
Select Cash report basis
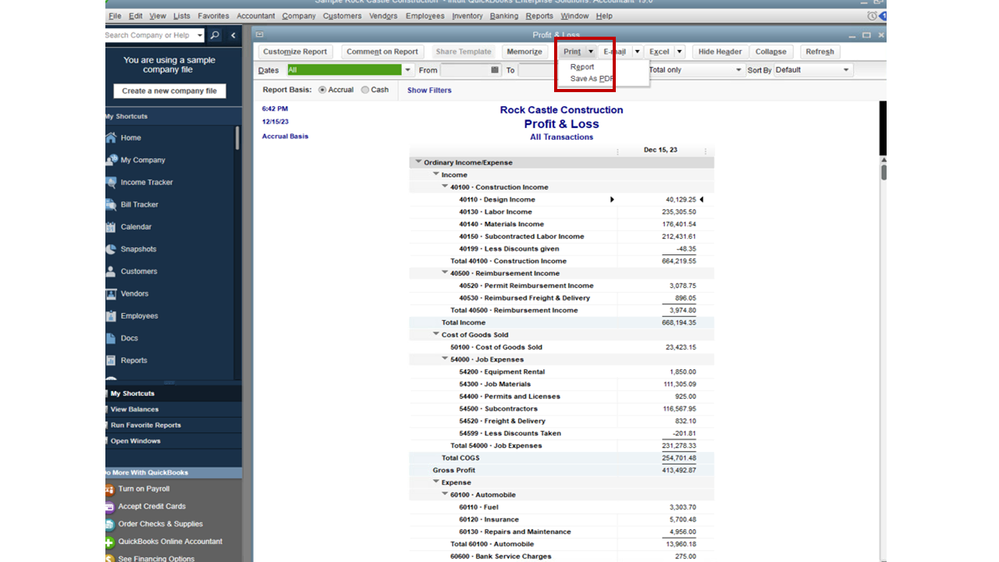pos(365,90)
